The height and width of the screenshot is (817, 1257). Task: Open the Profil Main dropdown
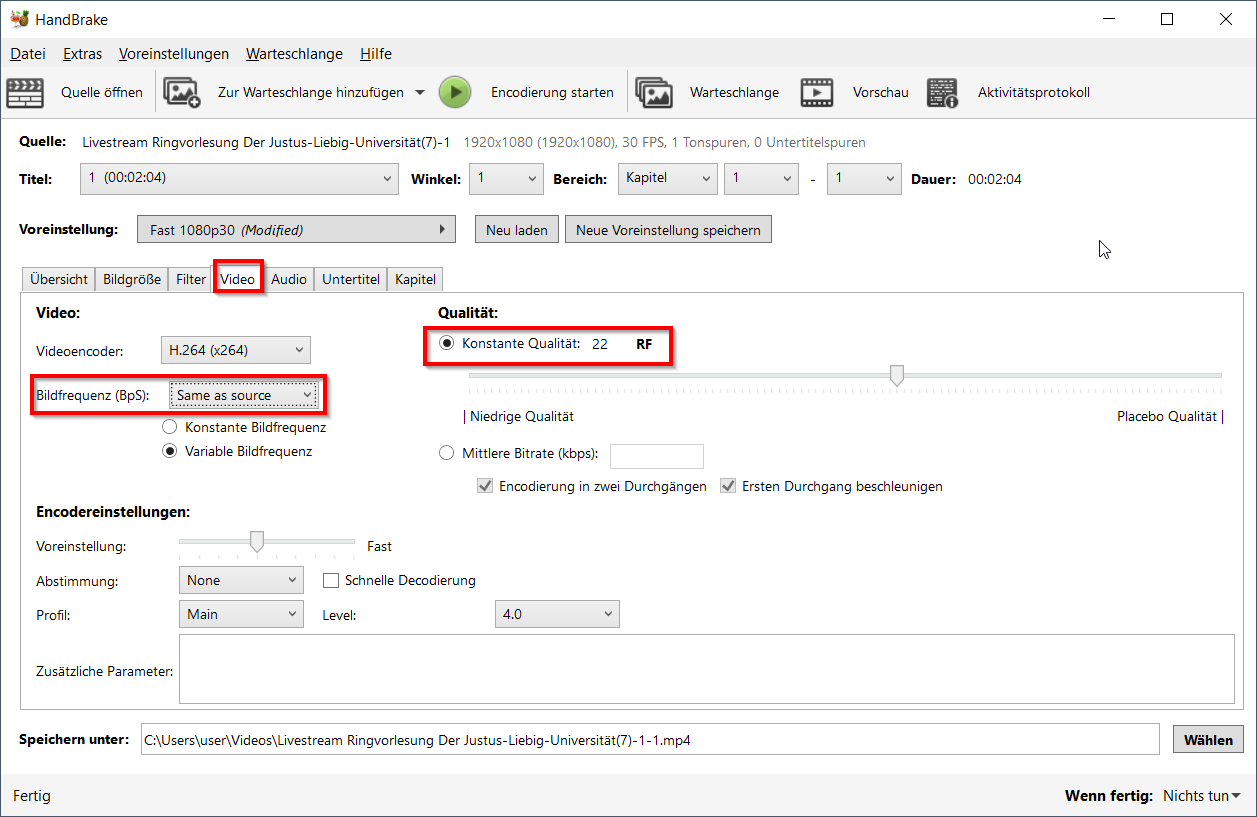241,614
